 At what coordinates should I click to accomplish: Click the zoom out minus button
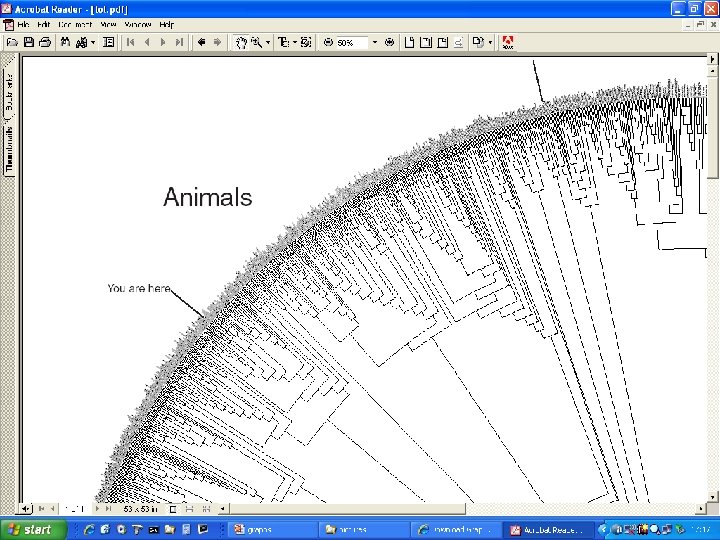tap(328, 42)
